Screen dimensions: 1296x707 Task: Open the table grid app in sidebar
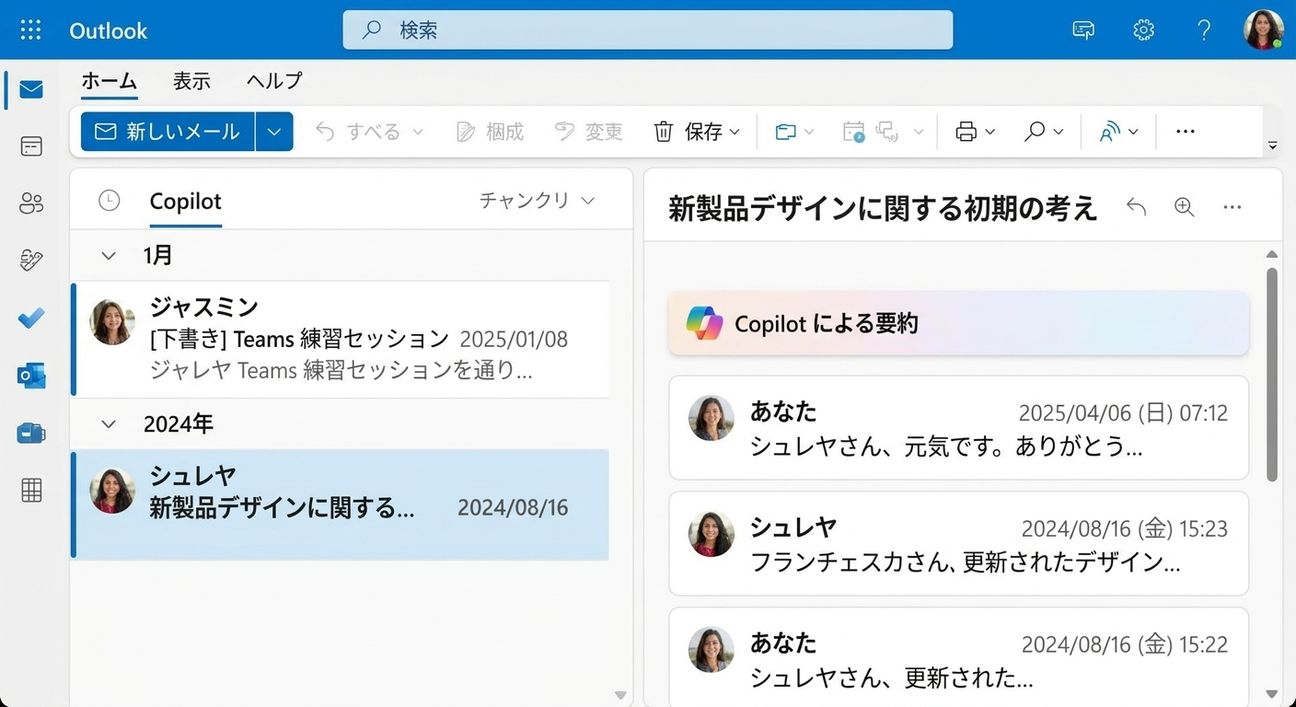[x=31, y=490]
